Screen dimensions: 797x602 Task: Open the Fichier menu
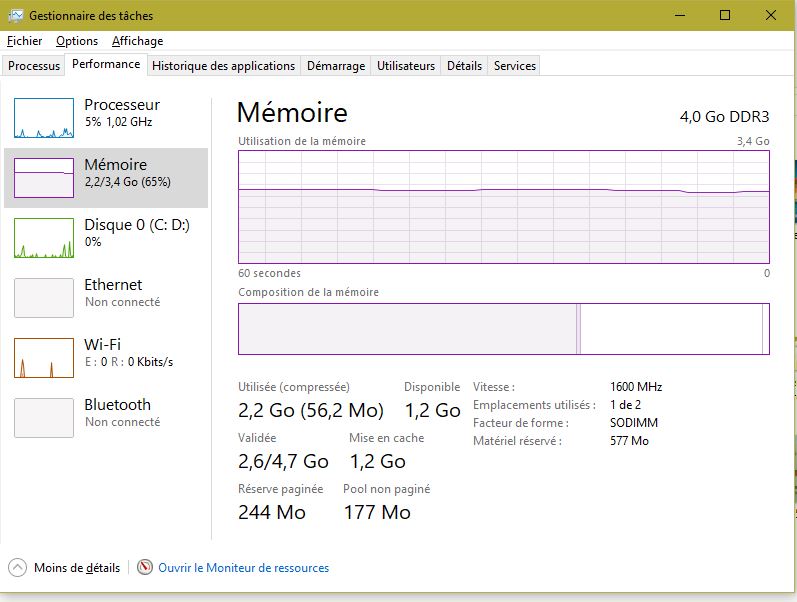[x=25, y=41]
